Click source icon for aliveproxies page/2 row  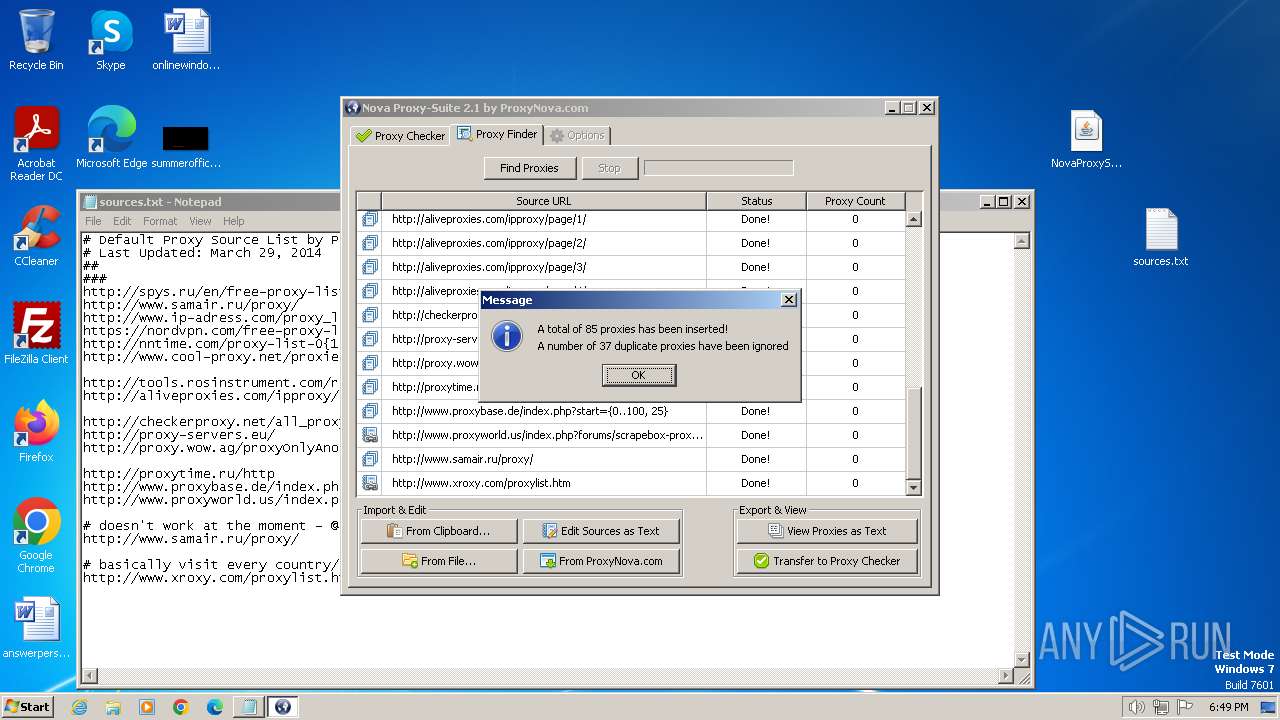pyautogui.click(x=370, y=243)
